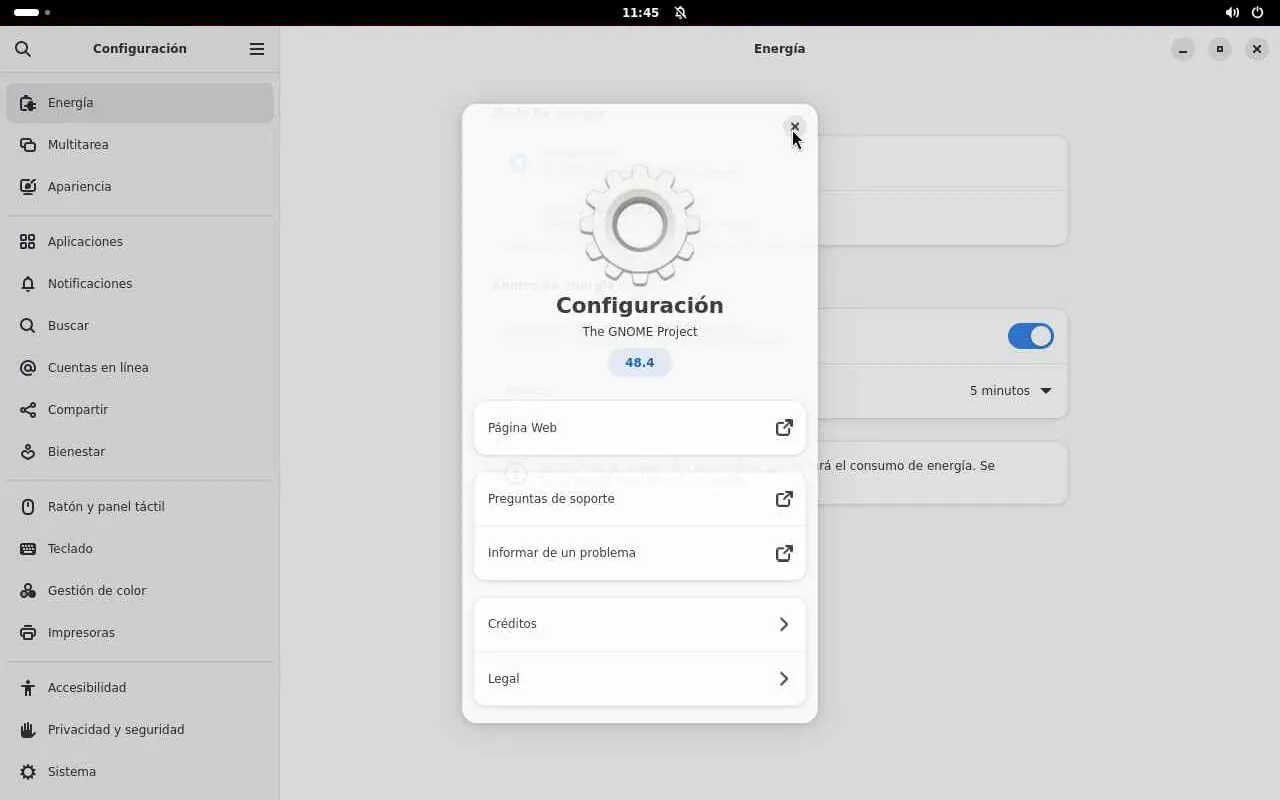Click the Compartir share icon

[x=28, y=410]
